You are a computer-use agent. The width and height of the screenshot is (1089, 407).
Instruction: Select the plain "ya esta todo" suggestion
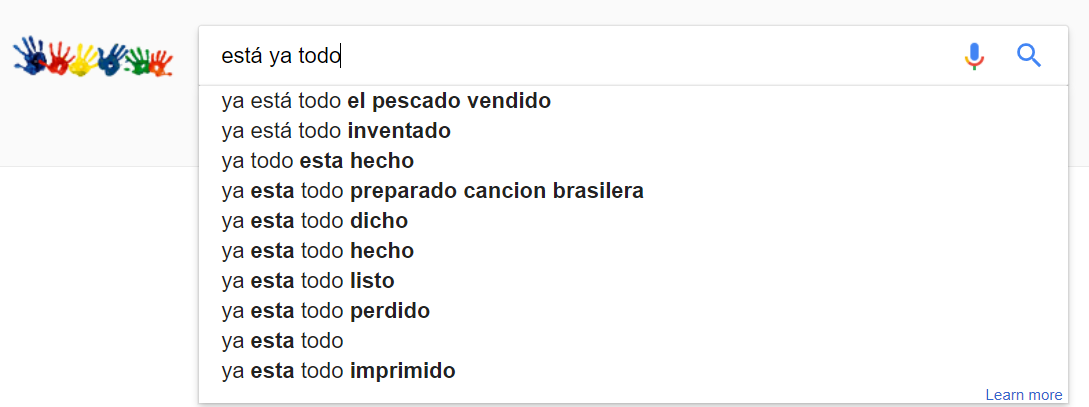pos(283,341)
